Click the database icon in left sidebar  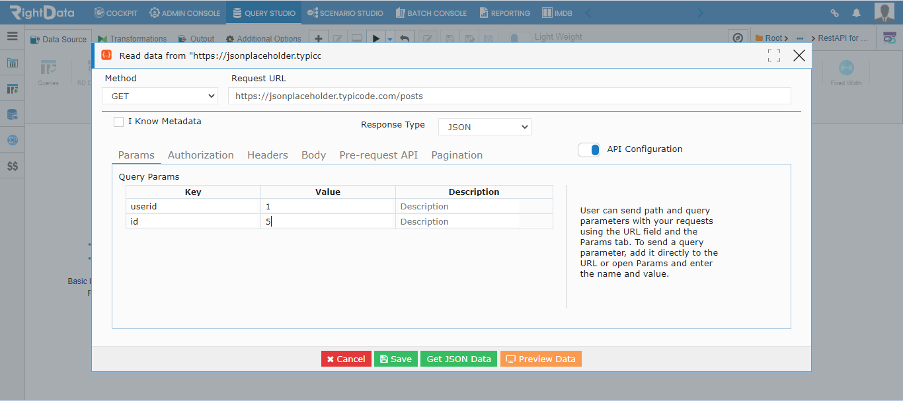click(12, 114)
